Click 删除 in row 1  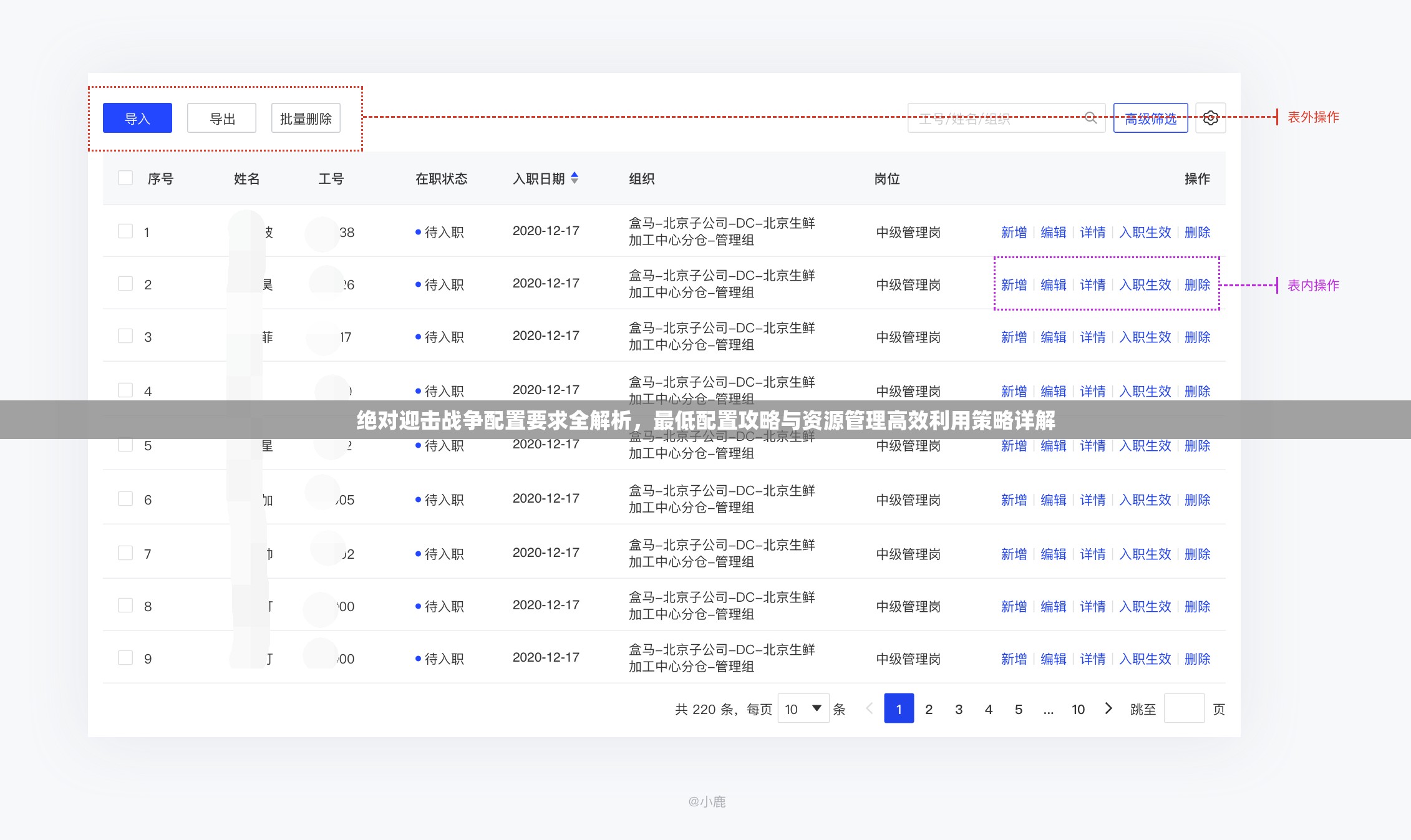1197,232
